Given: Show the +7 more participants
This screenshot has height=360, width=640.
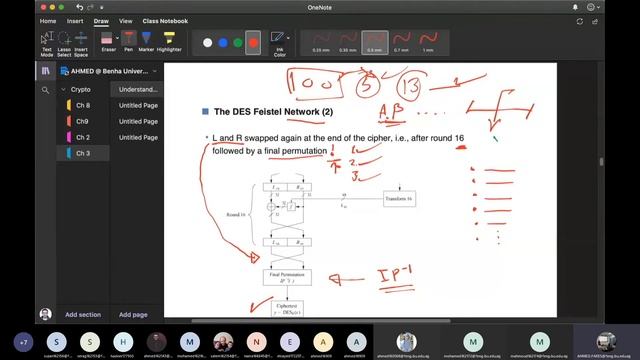Looking at the screenshot, I should pos(23,342).
